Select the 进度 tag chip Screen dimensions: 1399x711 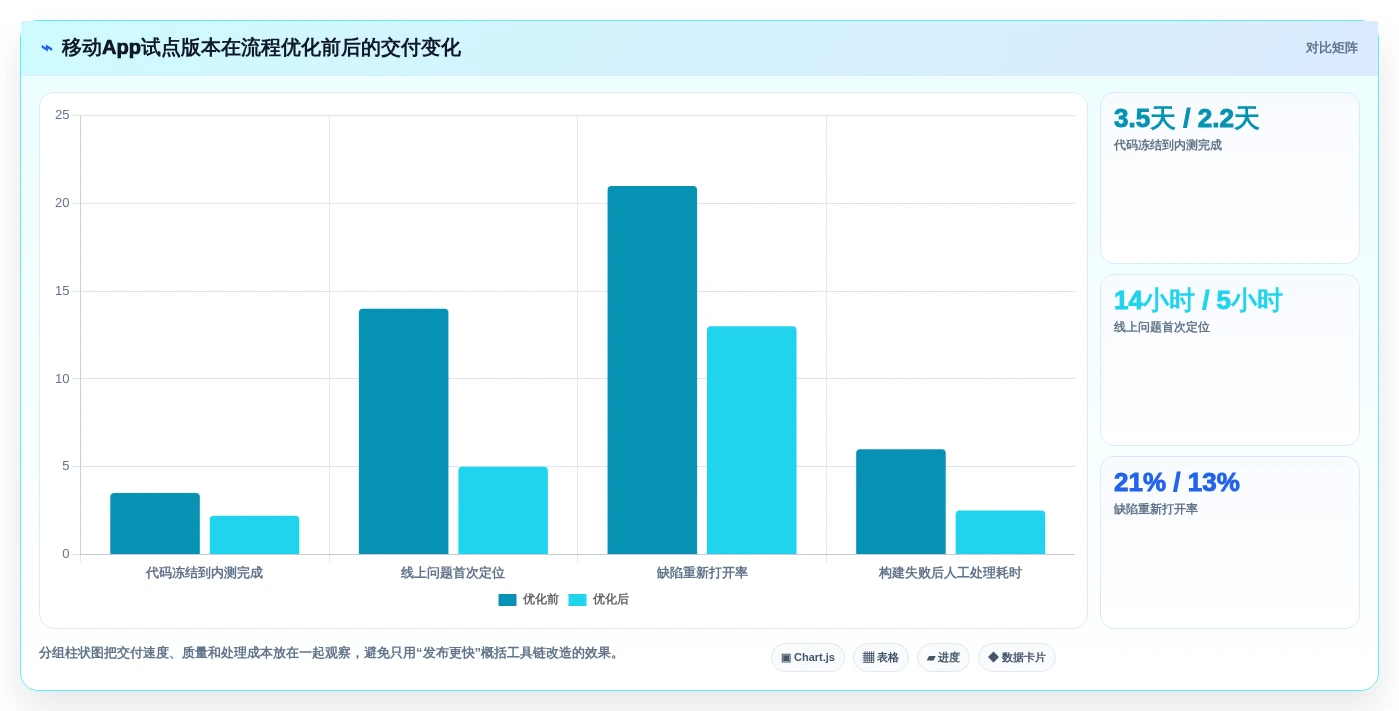click(943, 658)
